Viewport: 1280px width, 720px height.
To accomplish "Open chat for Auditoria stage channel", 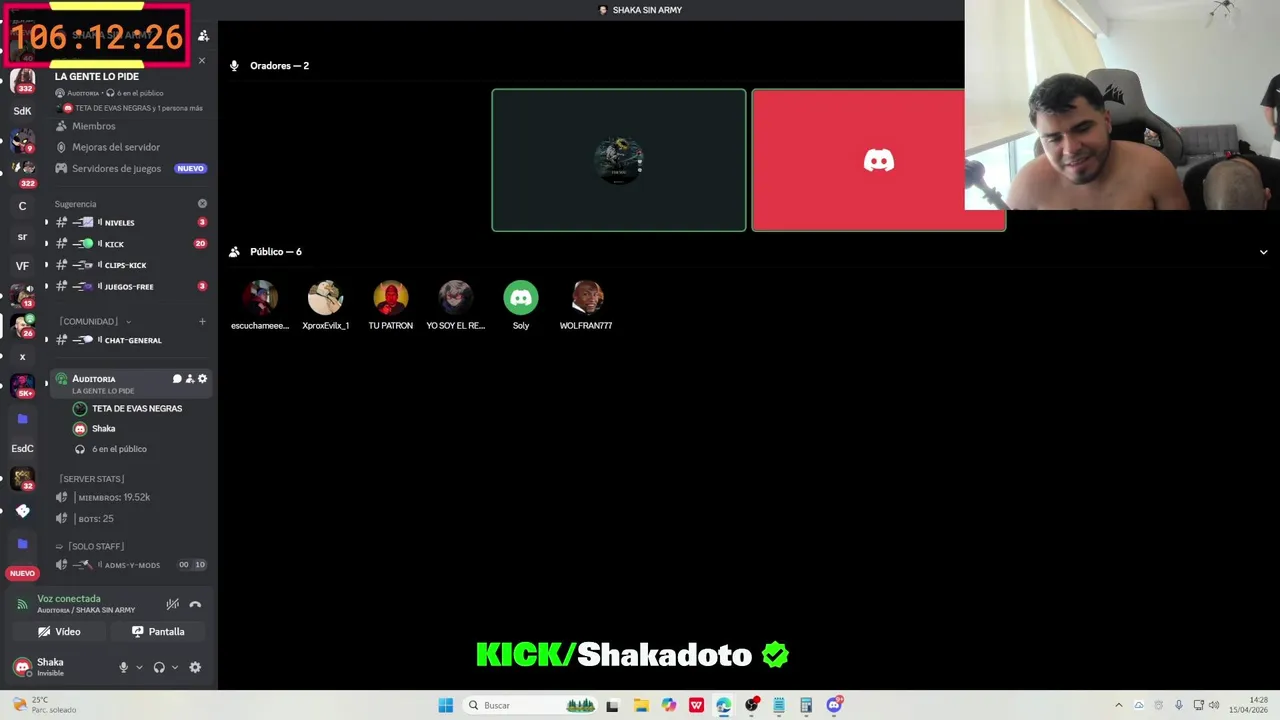I will coord(177,379).
